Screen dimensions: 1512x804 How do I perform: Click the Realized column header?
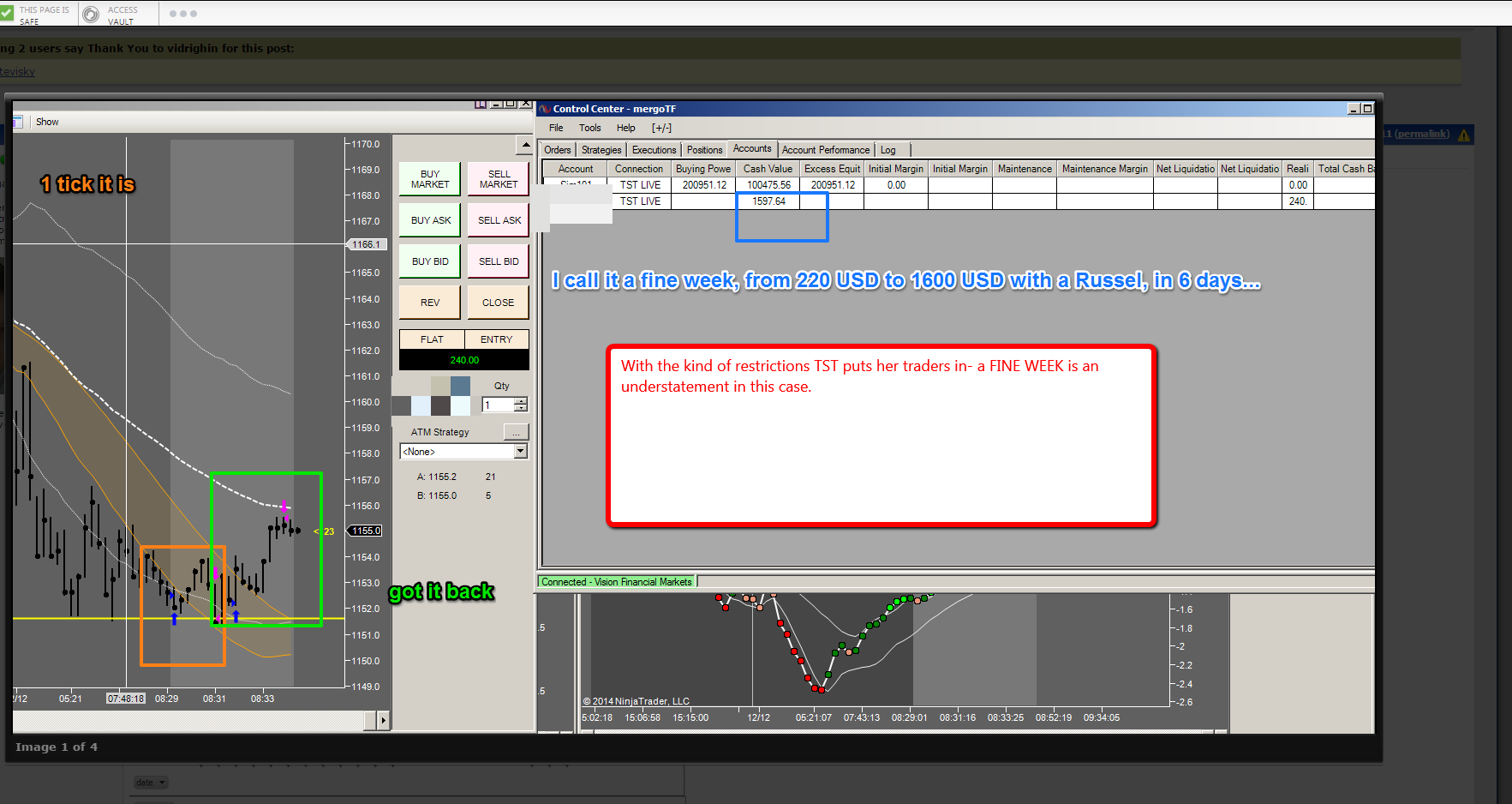point(1297,169)
